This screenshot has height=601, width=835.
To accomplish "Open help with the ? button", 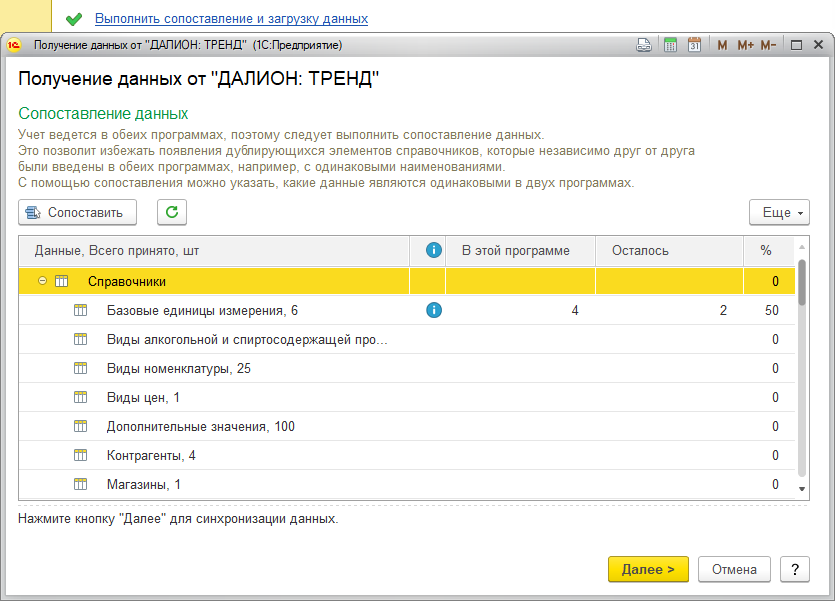I will coord(795,570).
